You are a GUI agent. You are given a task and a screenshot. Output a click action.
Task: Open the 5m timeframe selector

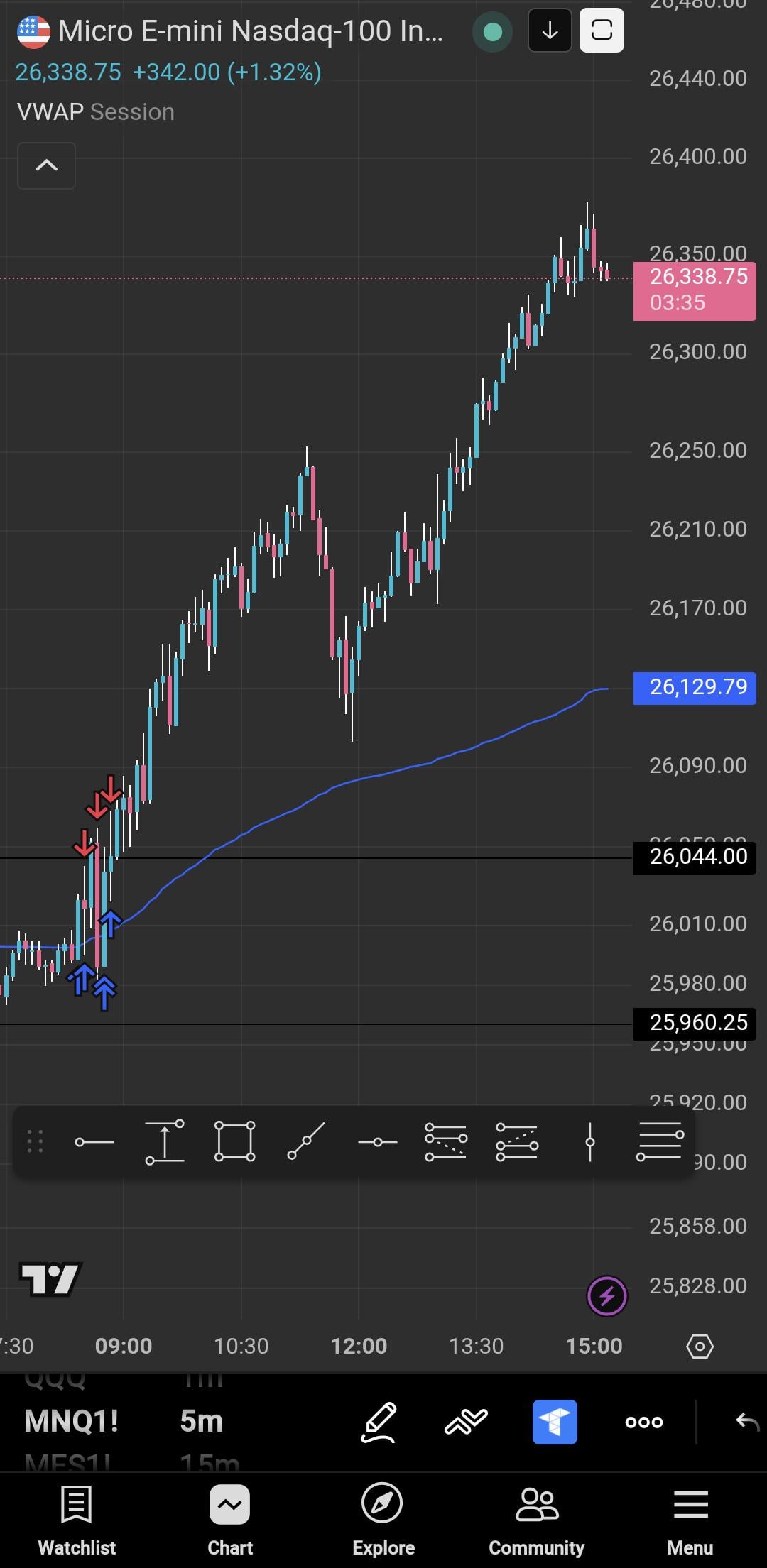pyautogui.click(x=202, y=1422)
